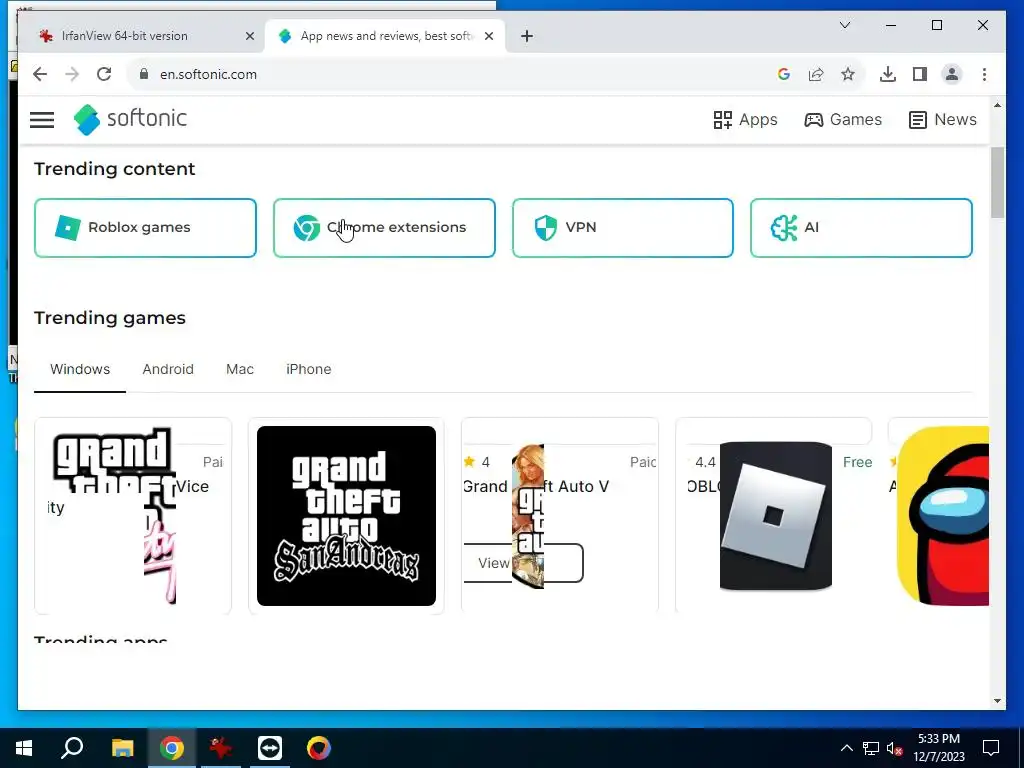Open IrfanView from taskbar
The width and height of the screenshot is (1024, 768).
[221, 748]
